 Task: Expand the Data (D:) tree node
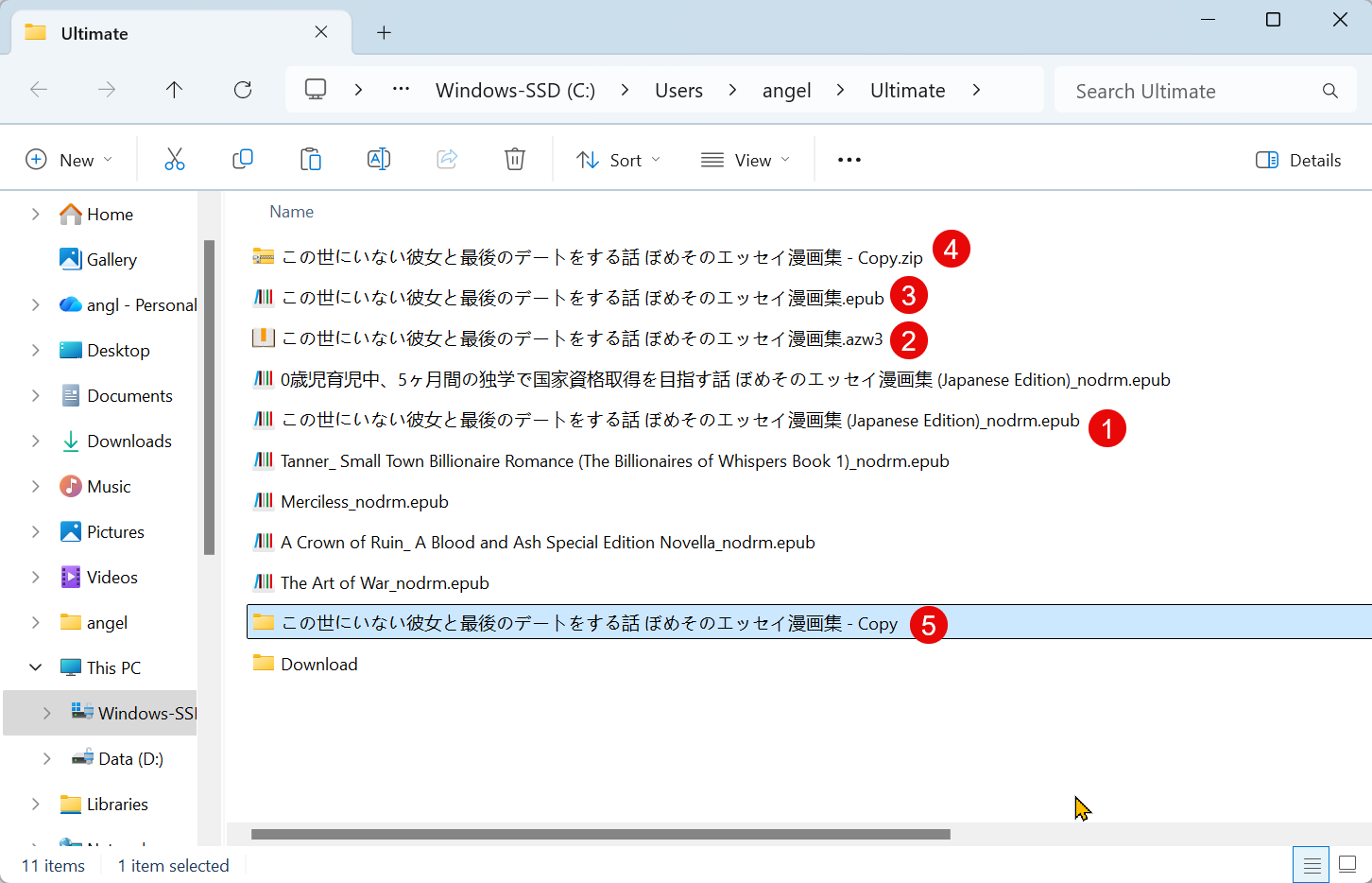tap(46, 758)
